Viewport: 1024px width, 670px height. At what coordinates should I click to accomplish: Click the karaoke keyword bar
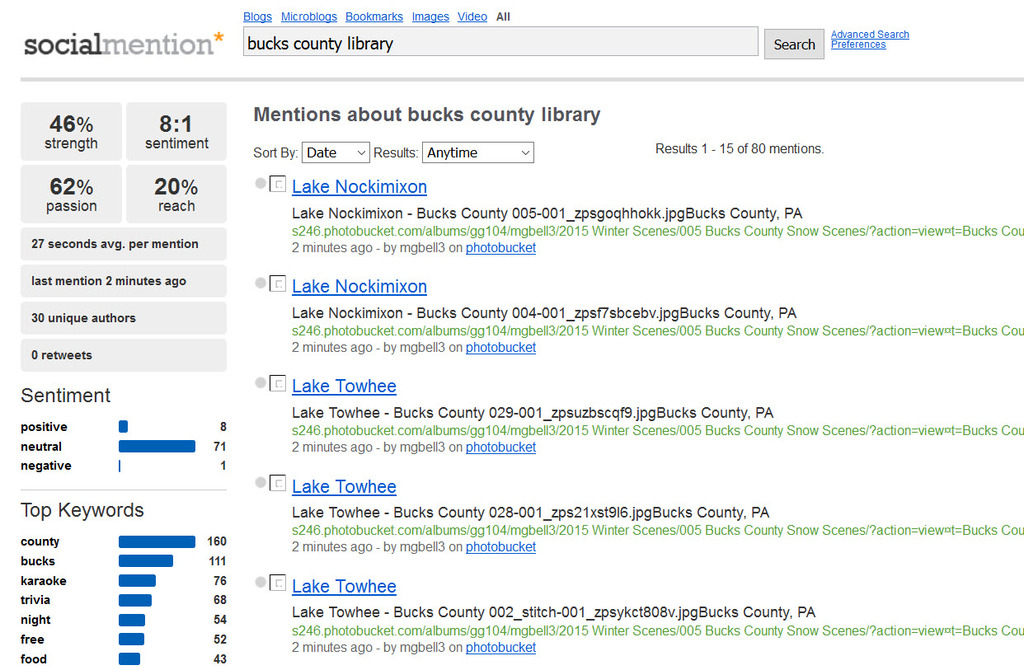coord(137,581)
